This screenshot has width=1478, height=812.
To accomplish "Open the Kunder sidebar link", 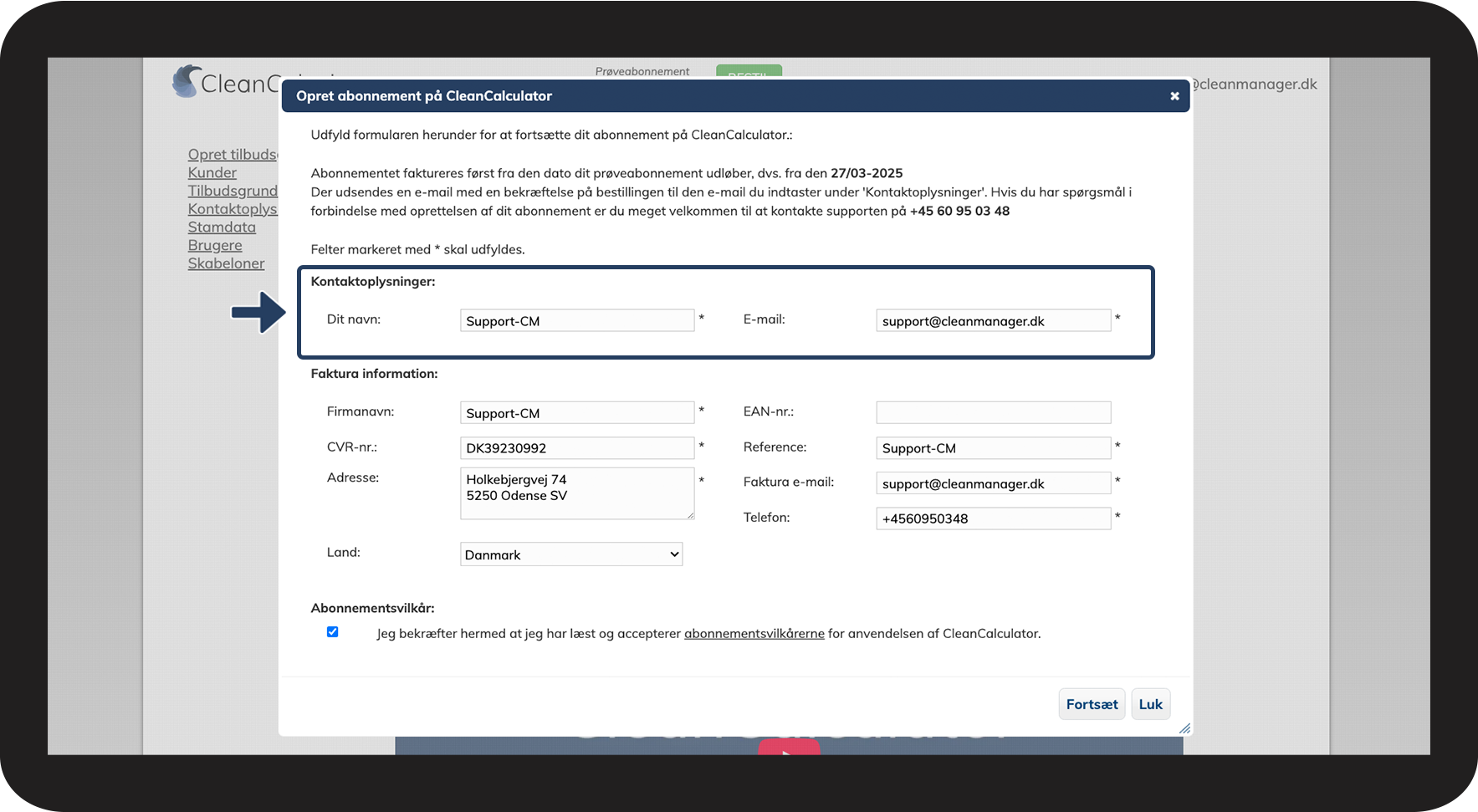I will (x=212, y=172).
